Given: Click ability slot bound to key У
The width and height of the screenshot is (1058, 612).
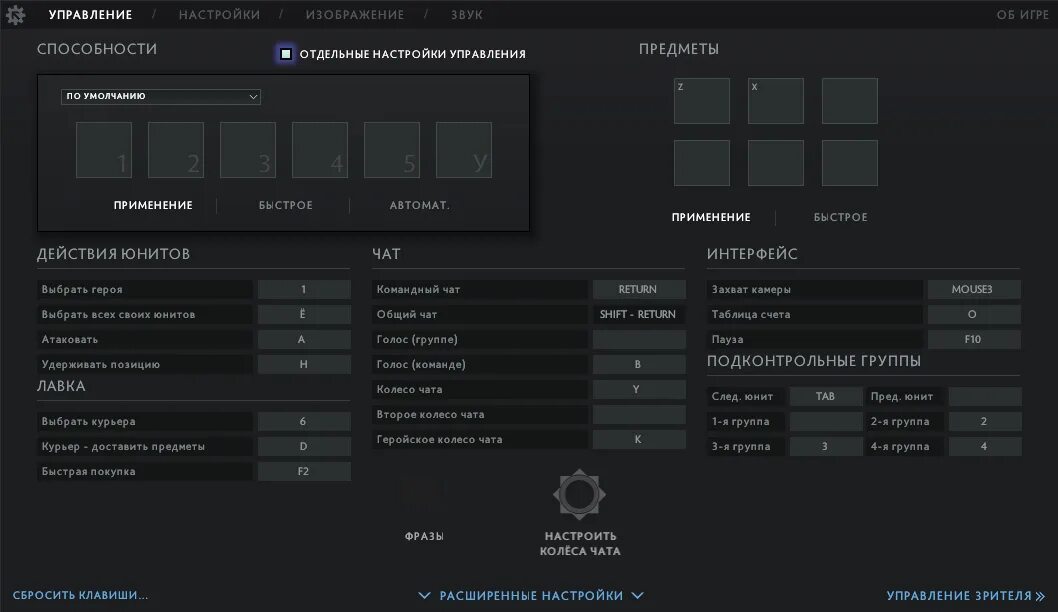Looking at the screenshot, I should (x=464, y=150).
